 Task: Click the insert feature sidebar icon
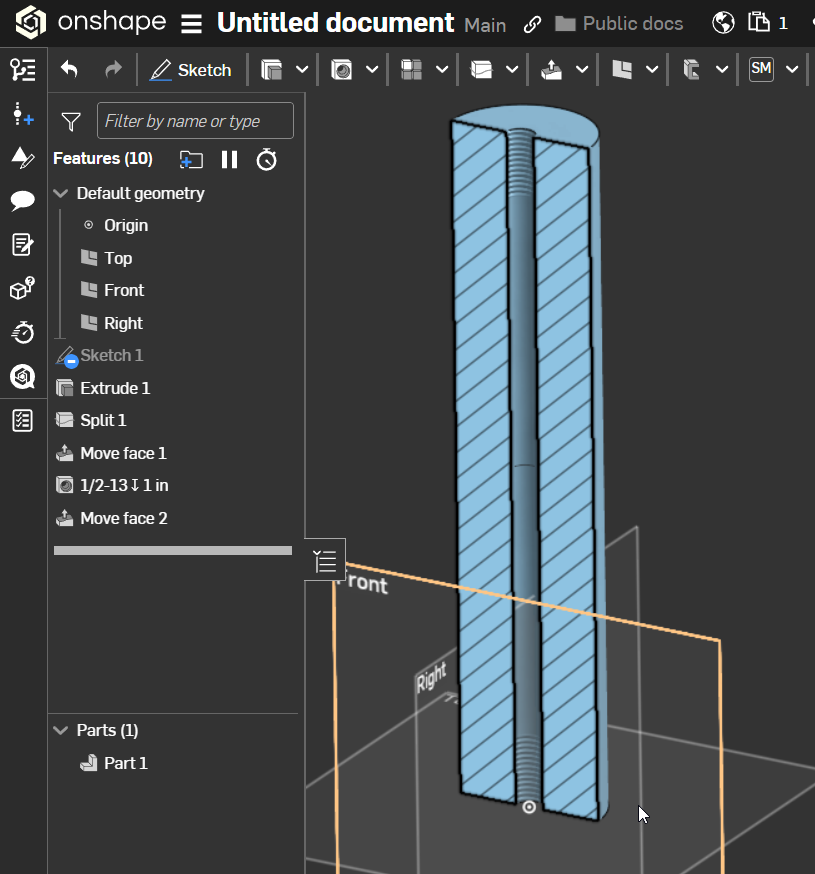(x=22, y=114)
